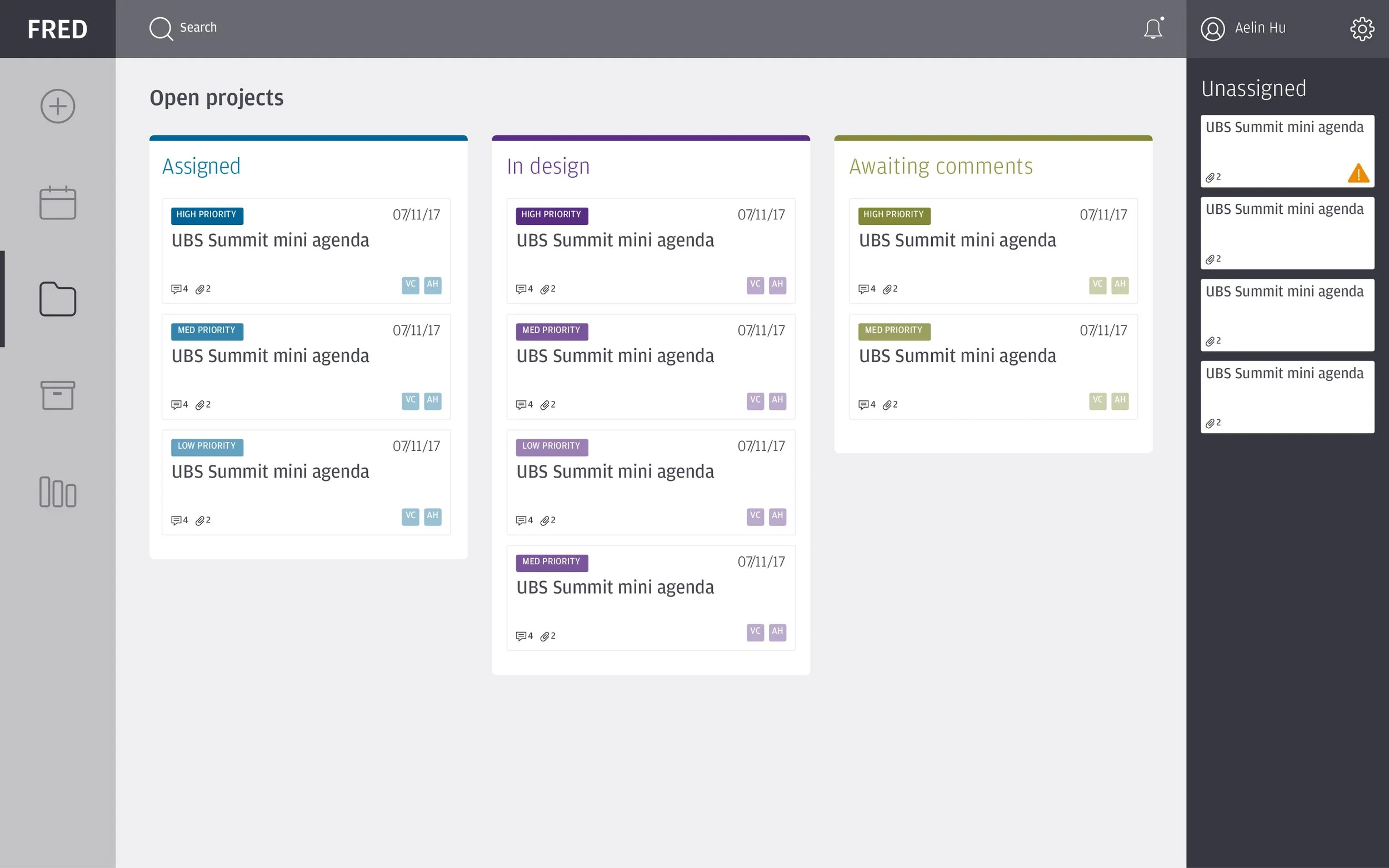
Task: Open comments count on Awaiting comments med priority card
Action: click(x=867, y=405)
